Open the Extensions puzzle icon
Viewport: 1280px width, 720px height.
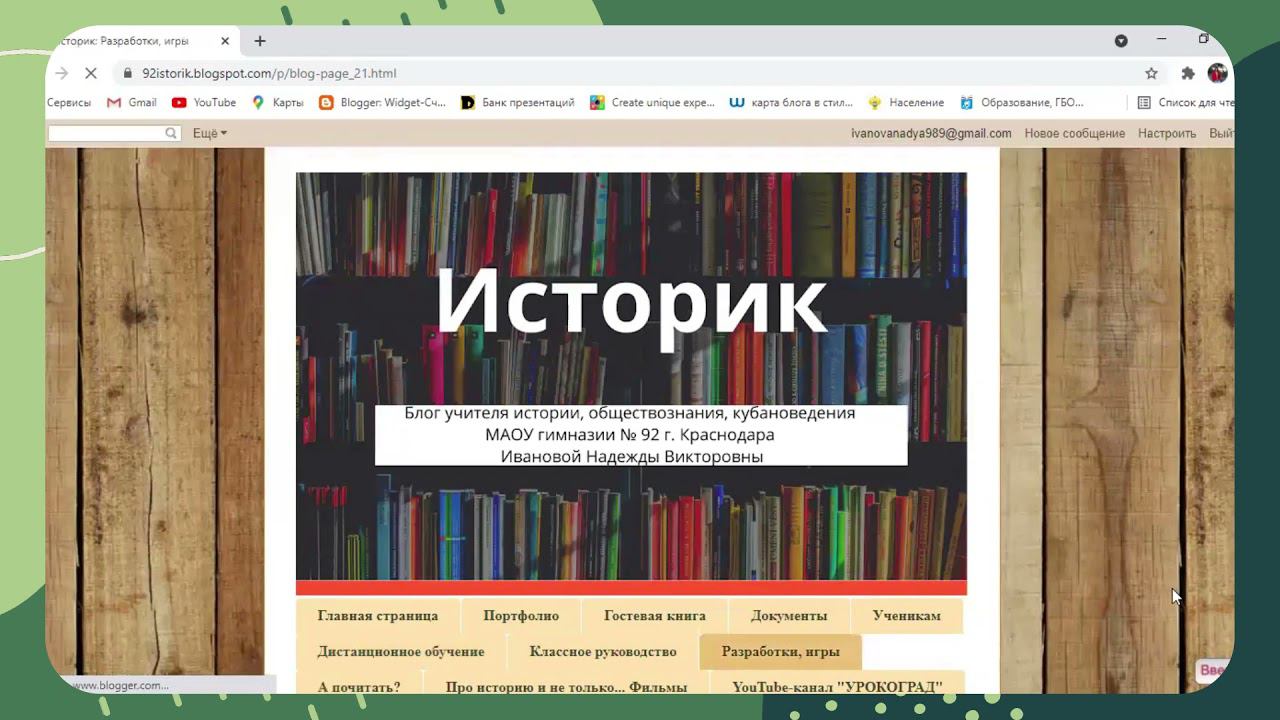coord(1188,73)
